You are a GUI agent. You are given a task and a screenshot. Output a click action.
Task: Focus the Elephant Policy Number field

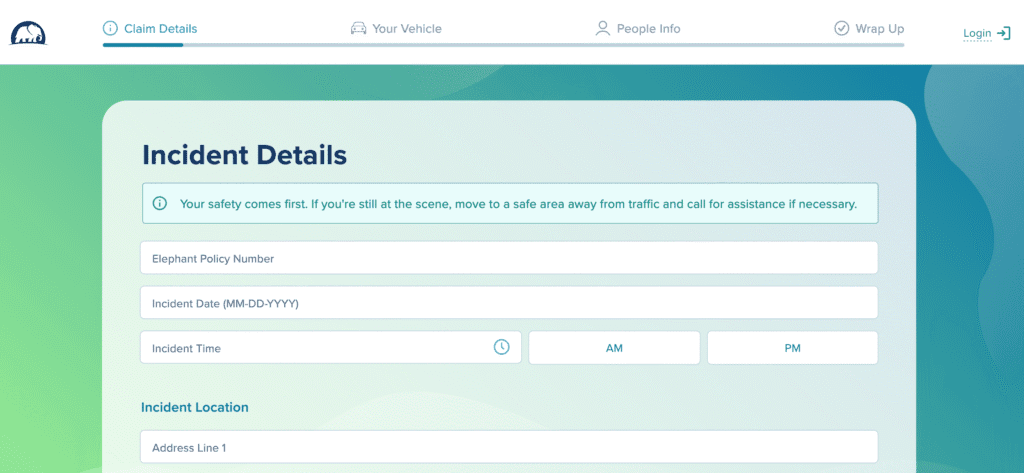(x=509, y=258)
